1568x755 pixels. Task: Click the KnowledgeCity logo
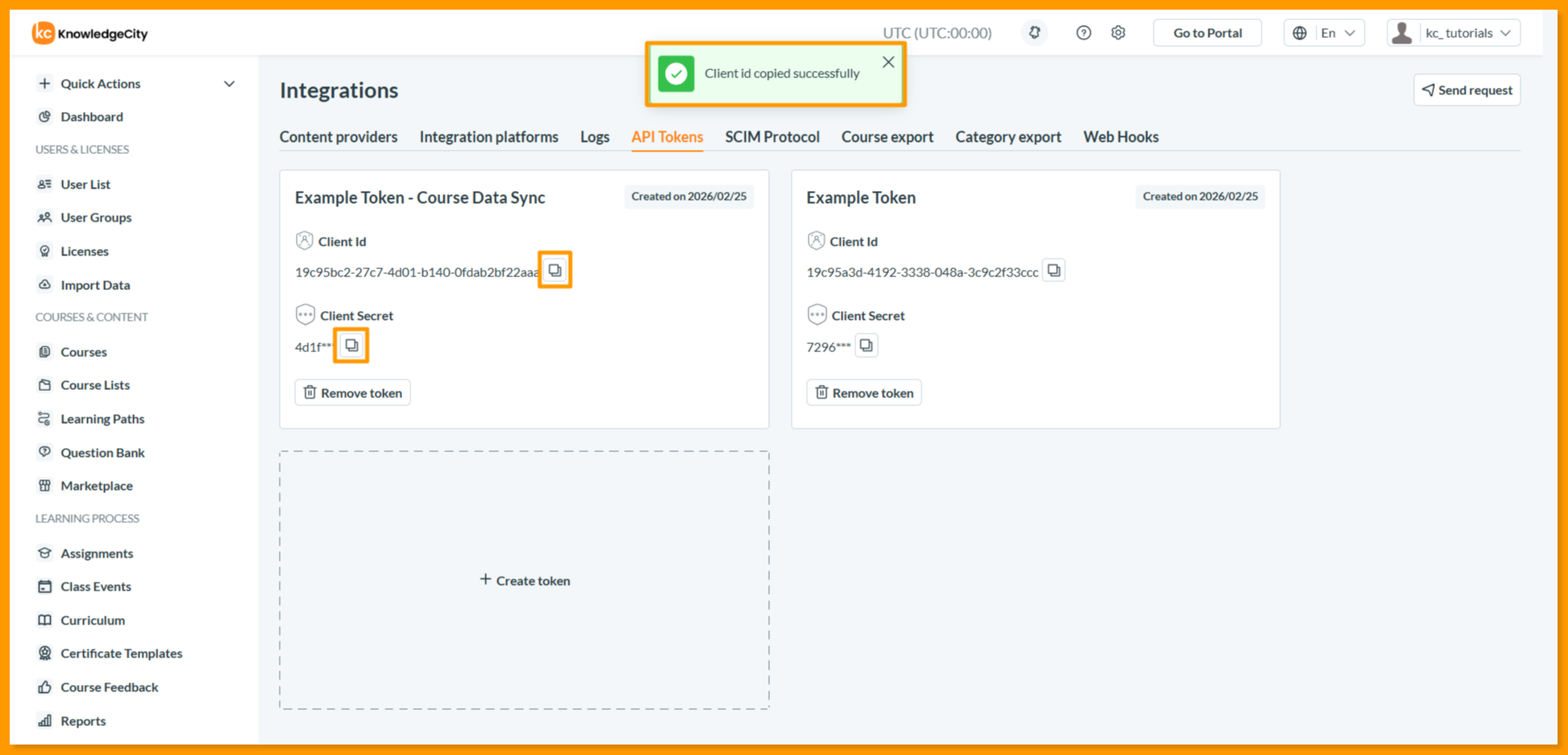pyautogui.click(x=89, y=33)
